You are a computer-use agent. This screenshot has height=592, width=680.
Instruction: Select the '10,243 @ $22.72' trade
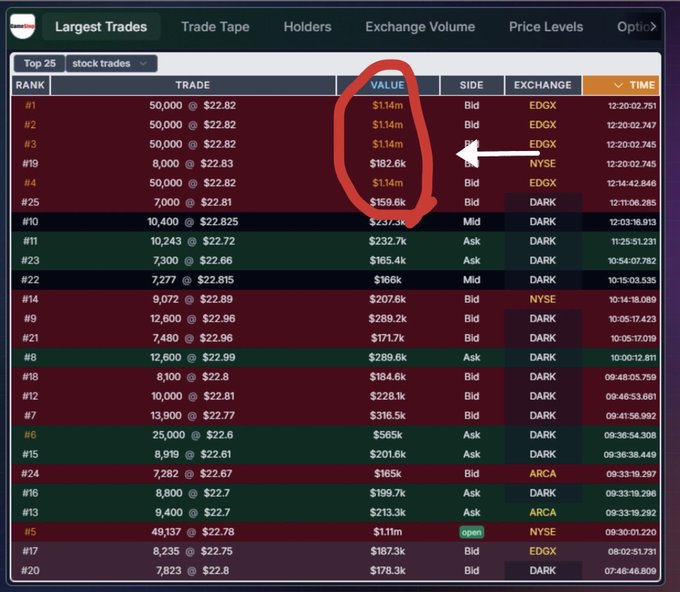point(193,241)
